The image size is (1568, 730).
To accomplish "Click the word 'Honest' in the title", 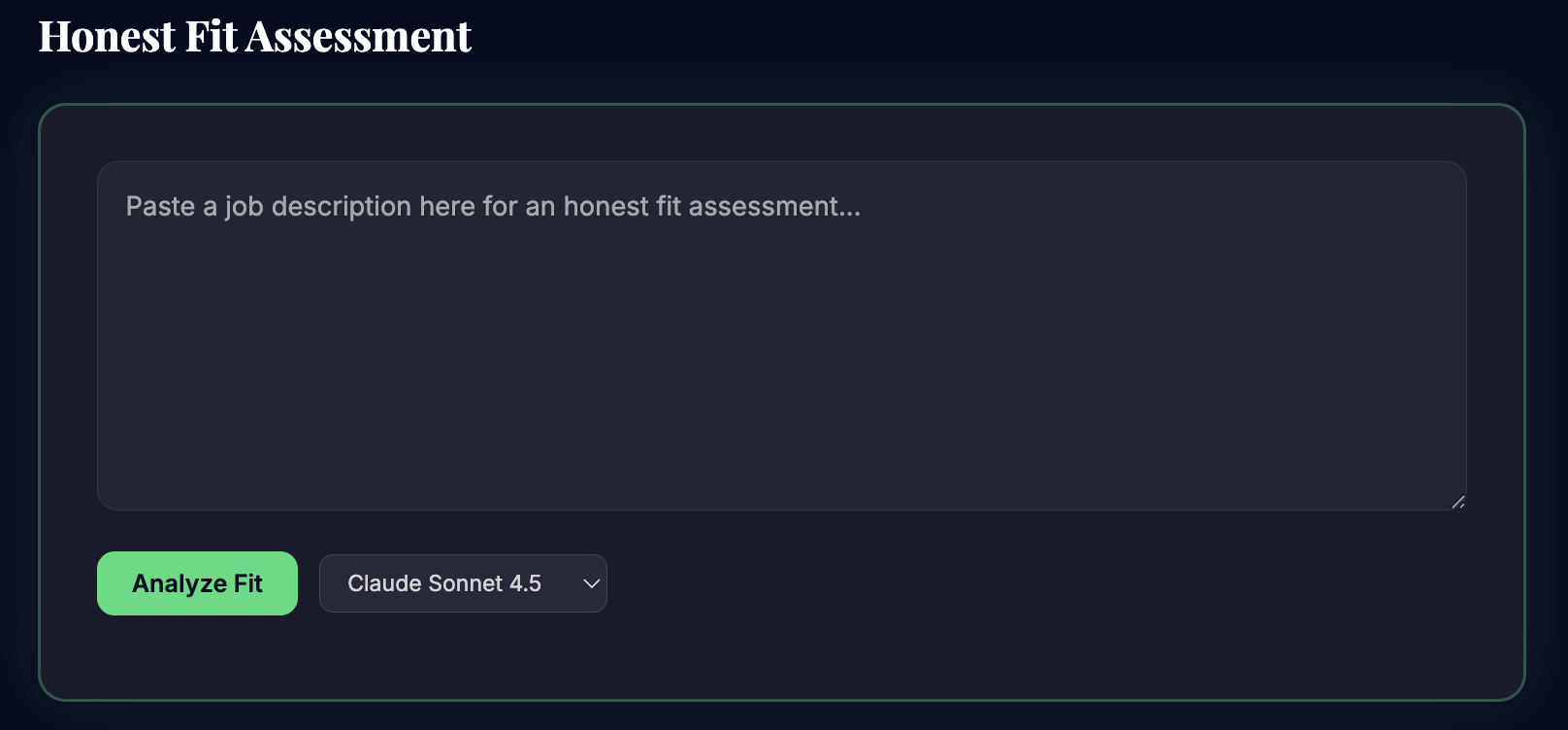I will [107, 37].
